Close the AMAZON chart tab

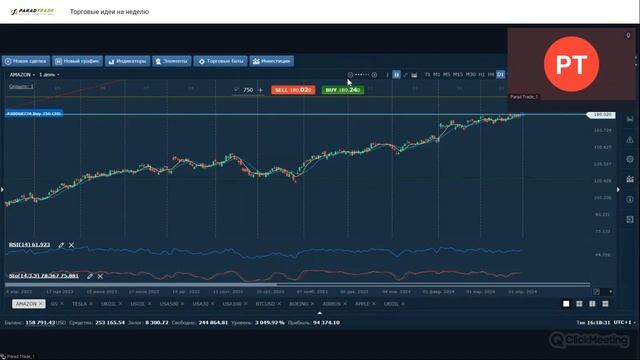tap(41, 304)
